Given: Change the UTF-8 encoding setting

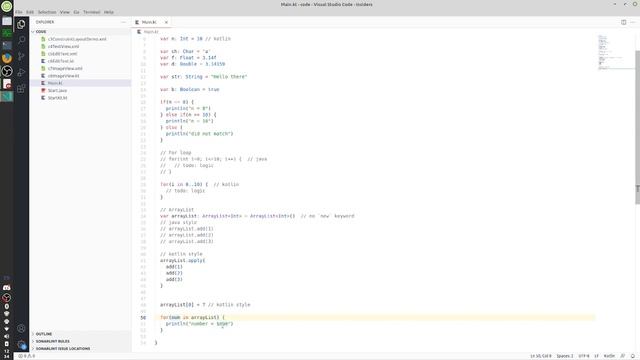Looking at the screenshot, I should click(x=584, y=356).
